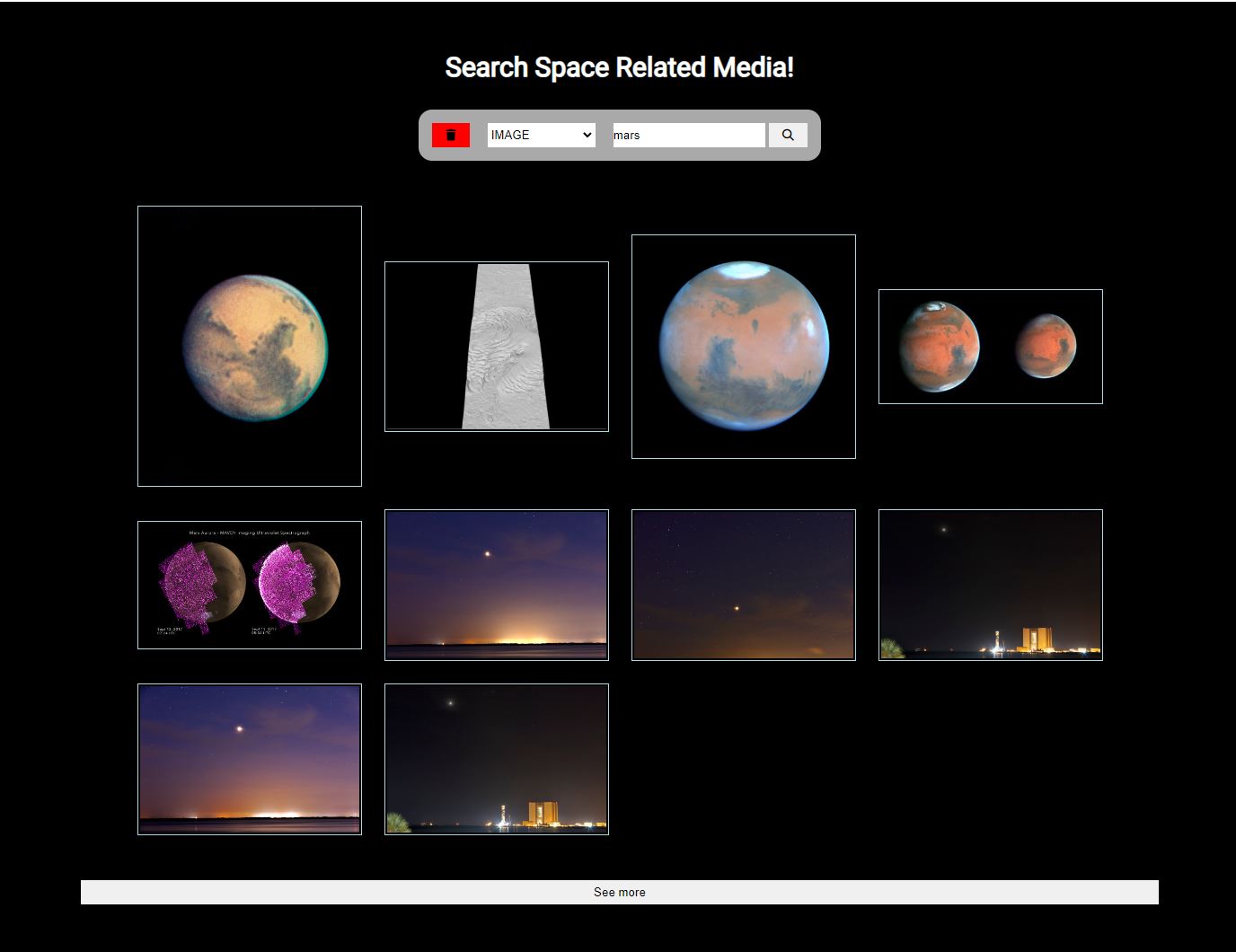Image resolution: width=1236 pixels, height=952 pixels.
Task: Click the search field containing 'mars'
Action: (x=689, y=135)
